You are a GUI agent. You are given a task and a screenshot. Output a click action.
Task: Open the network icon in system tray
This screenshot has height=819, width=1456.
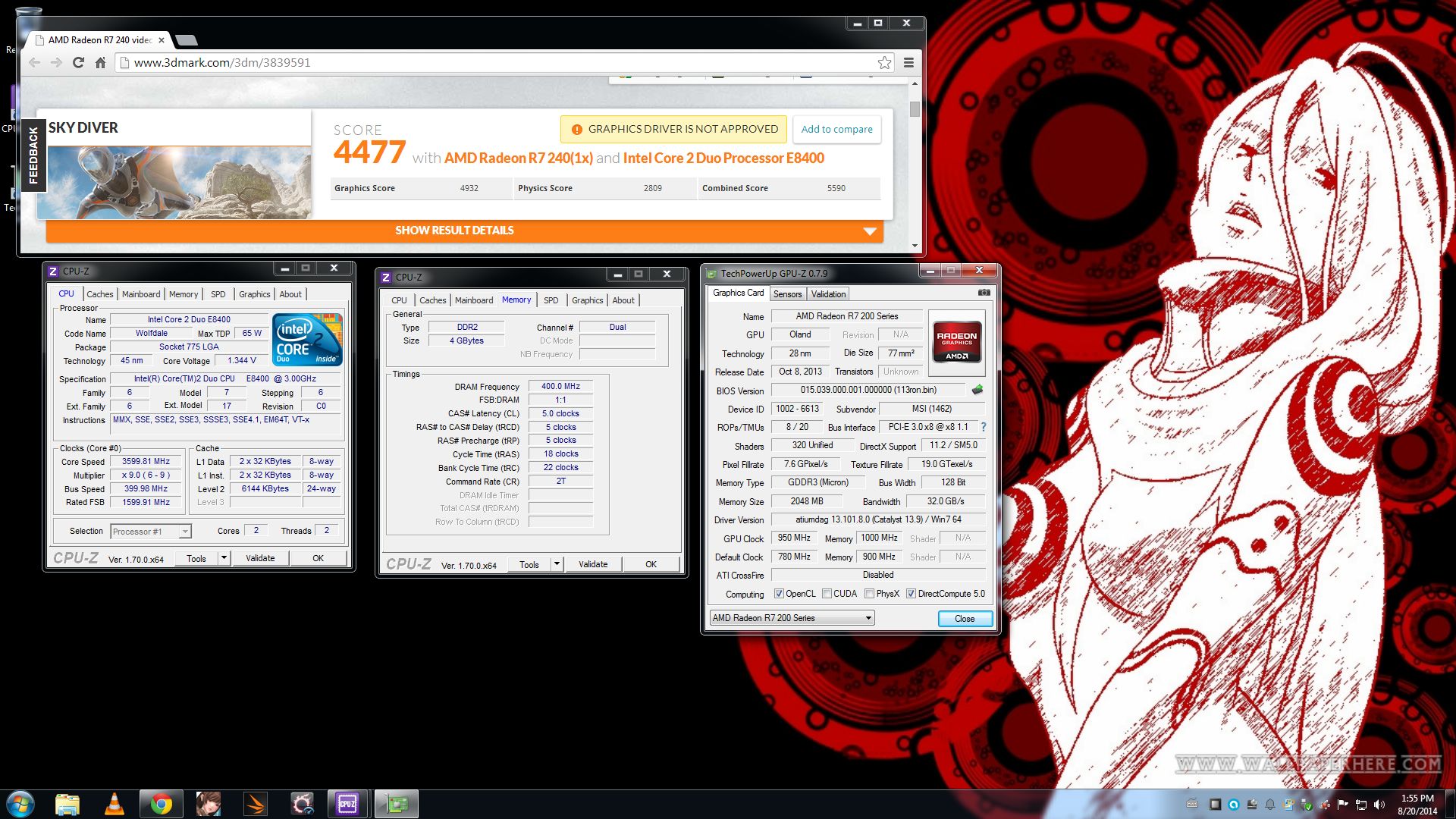pyautogui.click(x=1361, y=805)
